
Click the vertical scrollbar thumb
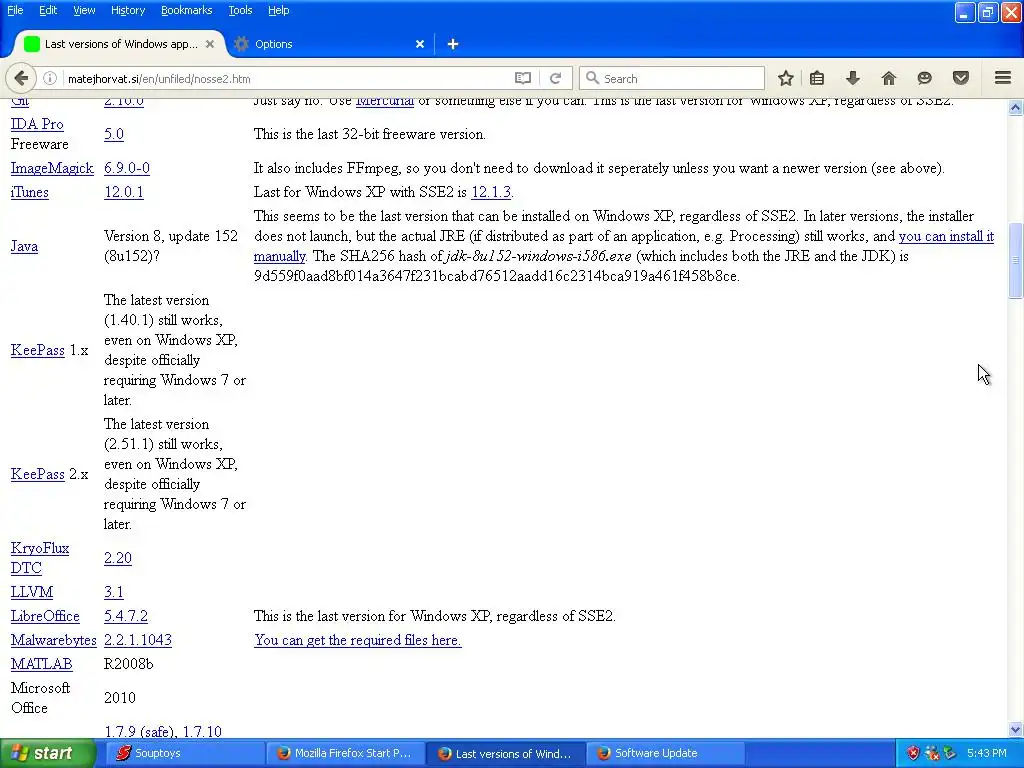pyautogui.click(x=1016, y=260)
